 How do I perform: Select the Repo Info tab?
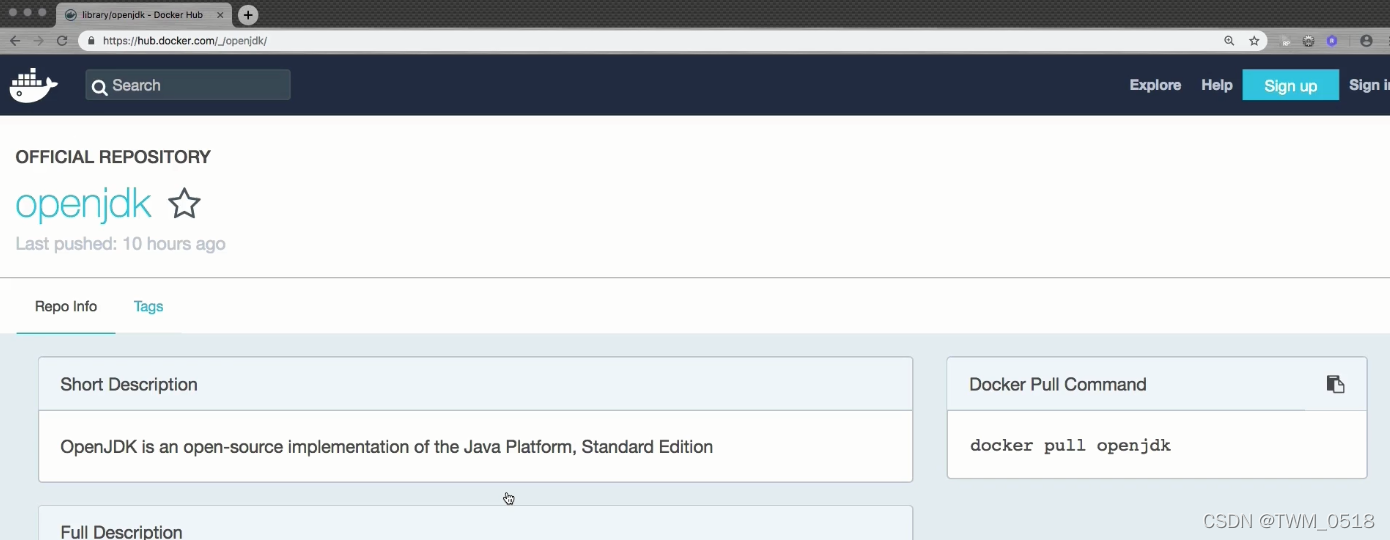click(66, 307)
